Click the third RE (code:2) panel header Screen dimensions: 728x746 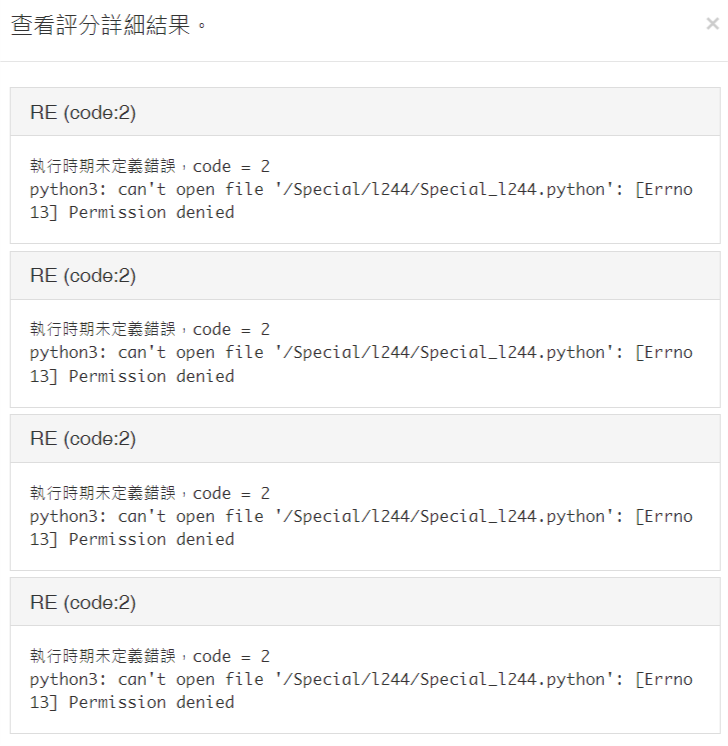pyautogui.click(x=83, y=439)
